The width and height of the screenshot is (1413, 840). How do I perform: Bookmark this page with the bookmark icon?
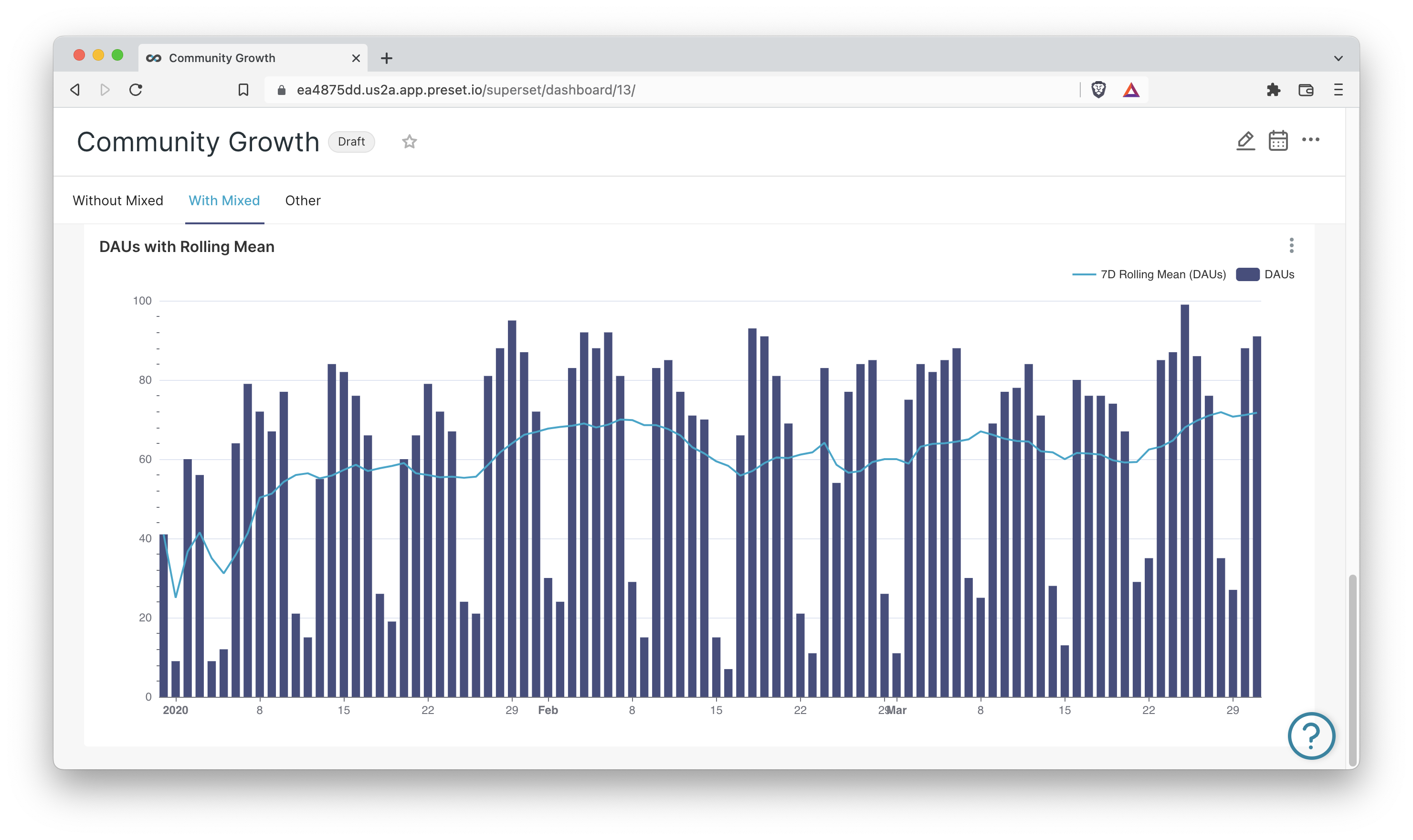tap(243, 89)
